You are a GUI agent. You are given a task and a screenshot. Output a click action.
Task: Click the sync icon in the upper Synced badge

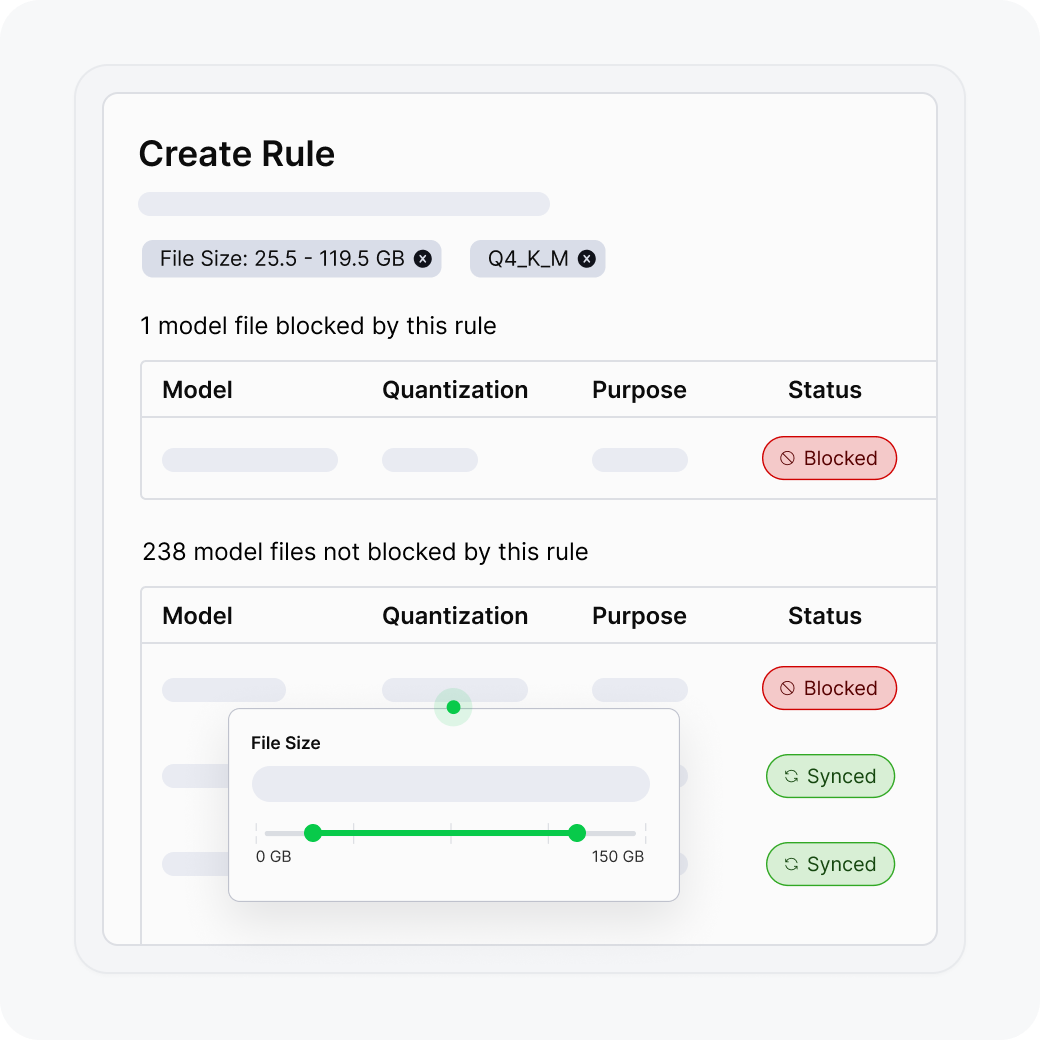click(791, 776)
